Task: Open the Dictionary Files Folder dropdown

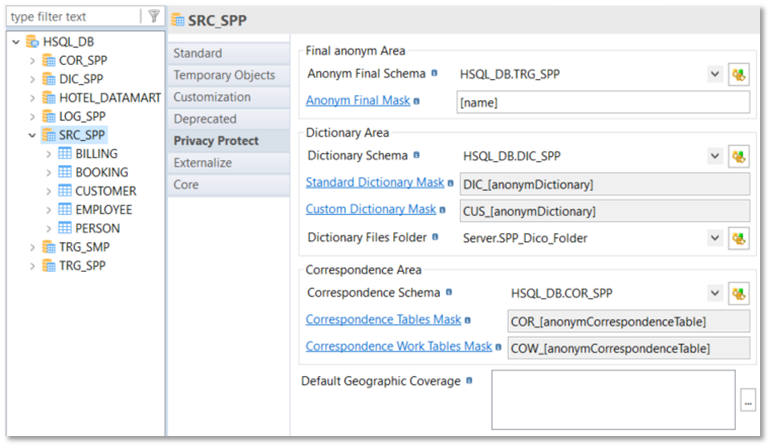Action: coord(714,238)
